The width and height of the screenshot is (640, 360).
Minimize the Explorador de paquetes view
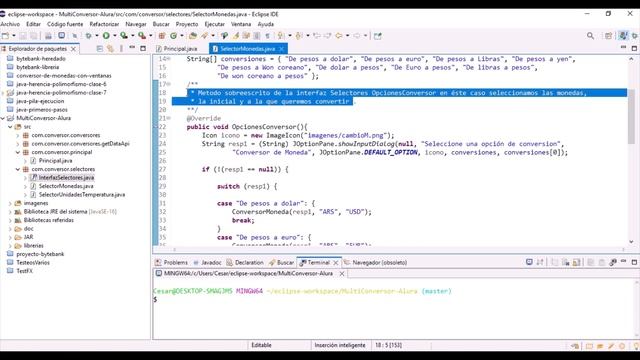(132, 48)
